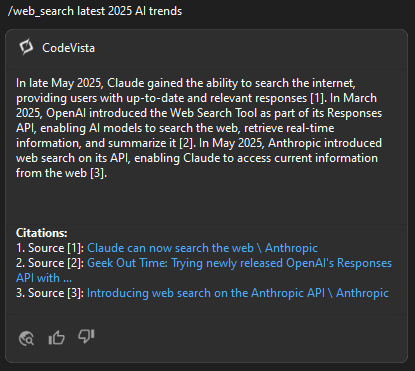Click the '/web_search latest 2025 AI trends' prompt text
Image resolution: width=415 pixels, height=371 pixels.
[95, 11]
